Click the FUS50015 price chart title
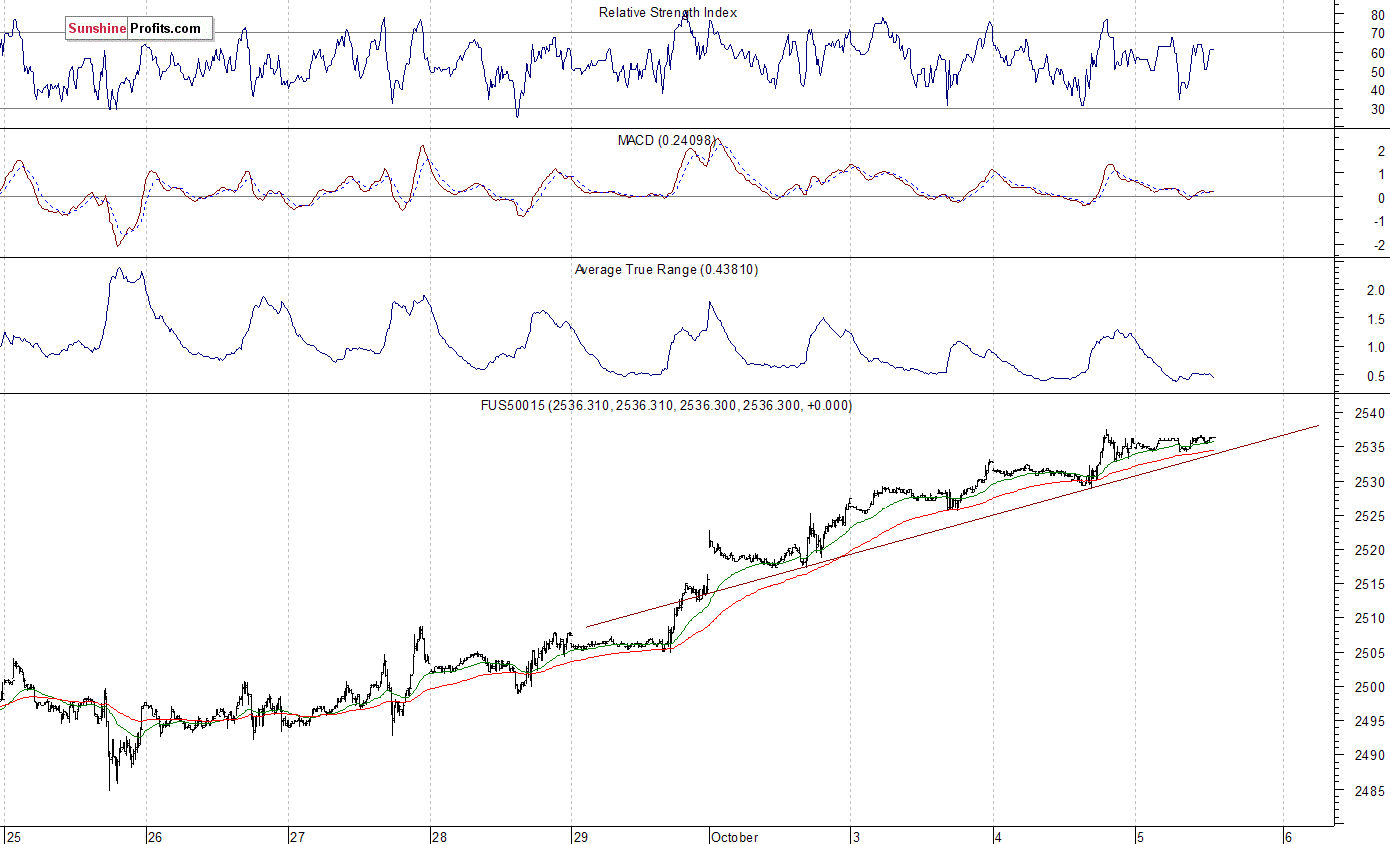The width and height of the screenshot is (1390, 844). (667, 405)
